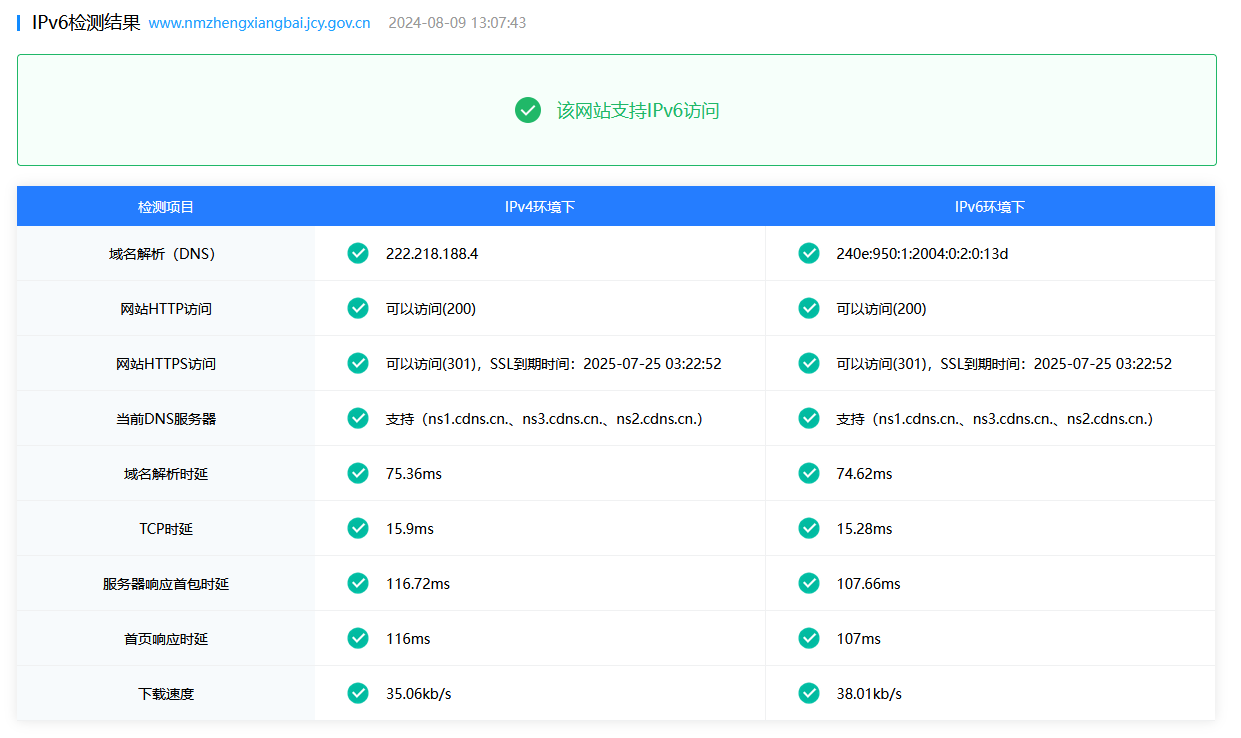Click the check icon beside 107.66ms
The image size is (1241, 738).
pyautogui.click(x=809, y=583)
